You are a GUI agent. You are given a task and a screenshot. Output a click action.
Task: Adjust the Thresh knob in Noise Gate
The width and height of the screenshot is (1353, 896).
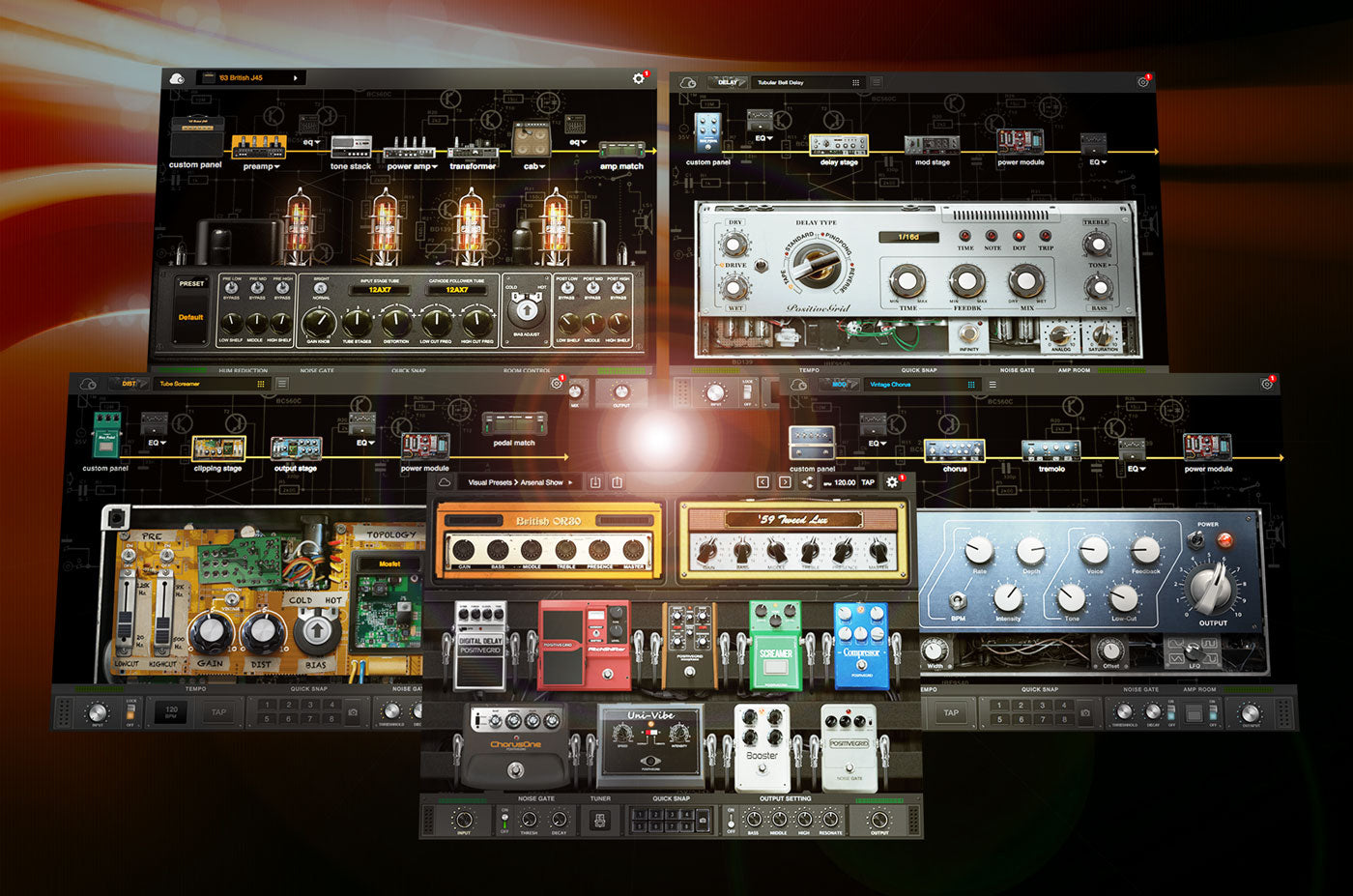[x=530, y=820]
